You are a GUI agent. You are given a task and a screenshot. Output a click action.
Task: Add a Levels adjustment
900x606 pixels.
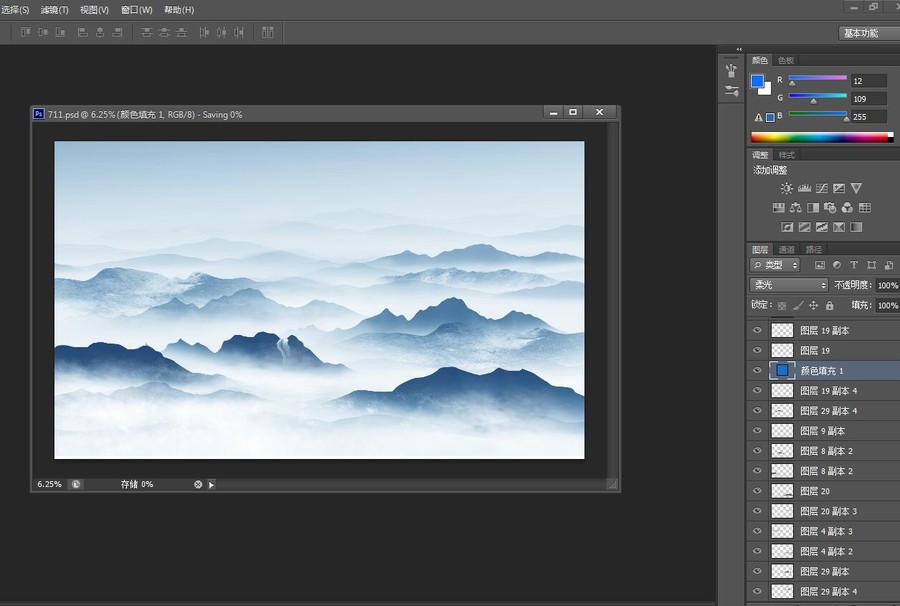coord(804,188)
